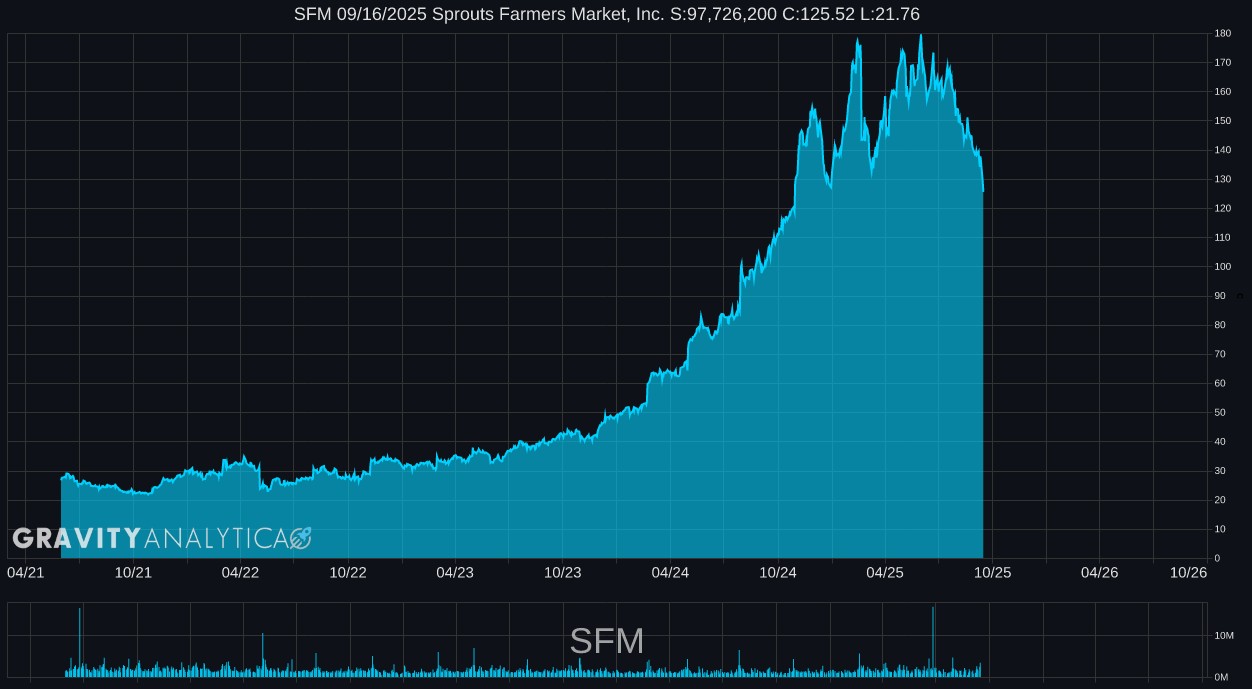The image size is (1252, 689).
Task: Select the "10/23" date label on the time axis
Action: (x=563, y=572)
